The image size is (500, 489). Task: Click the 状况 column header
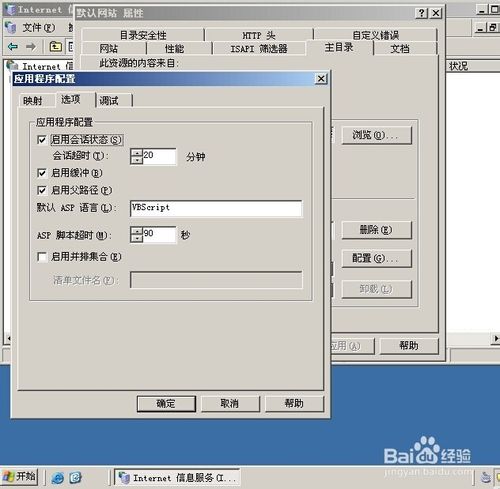(x=473, y=66)
